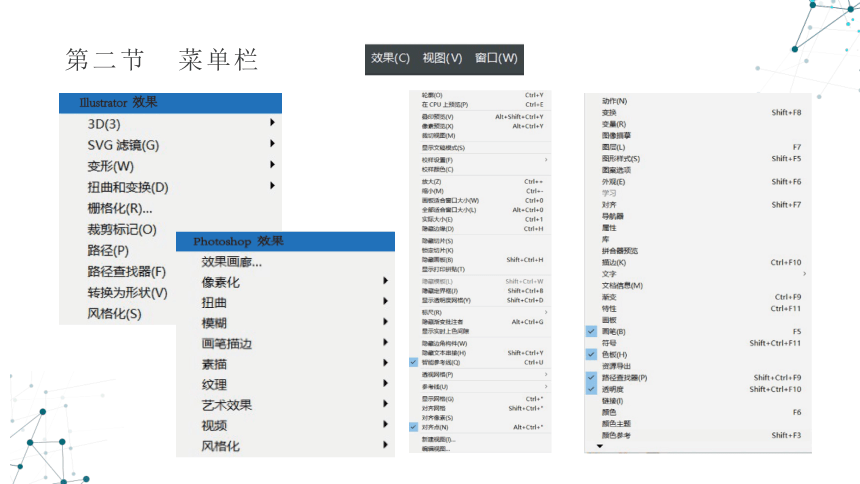
Task: Open the 图层(L) panel entry
Action: 698,147
